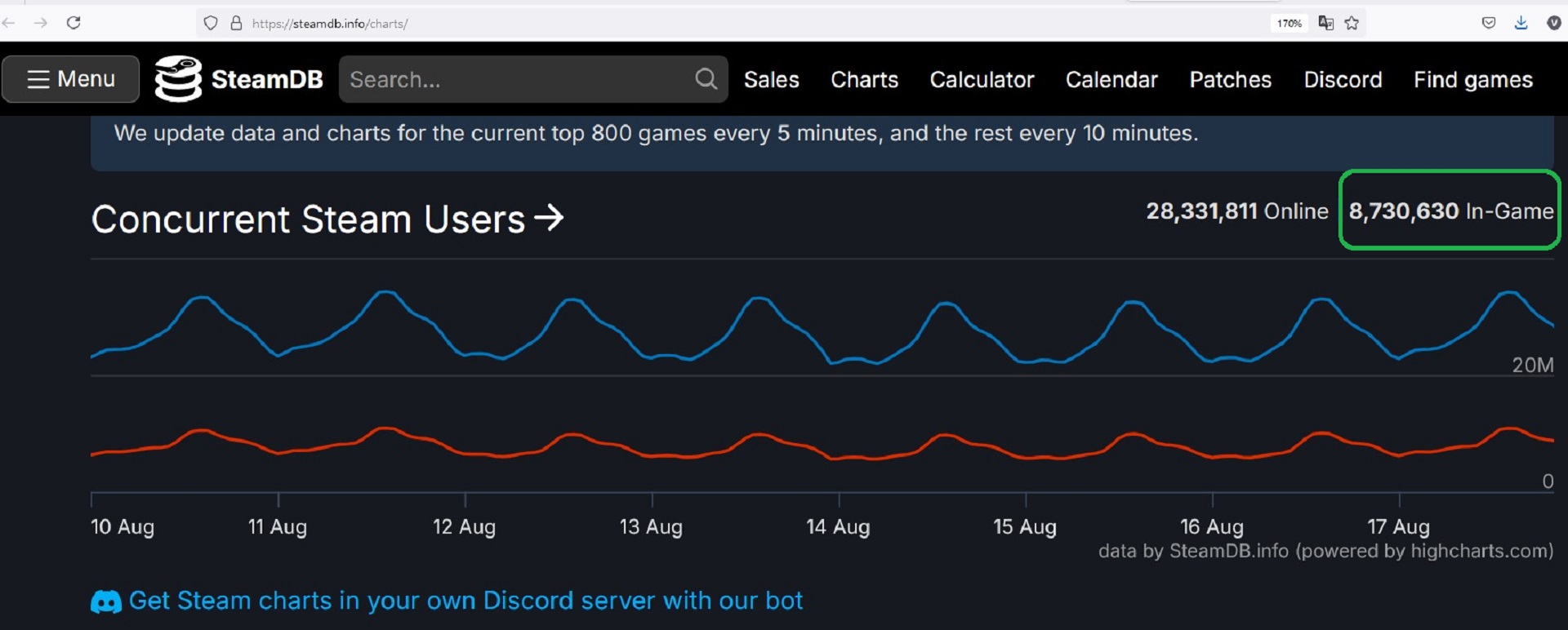
Task: Open the Menu button
Action: coord(71,79)
